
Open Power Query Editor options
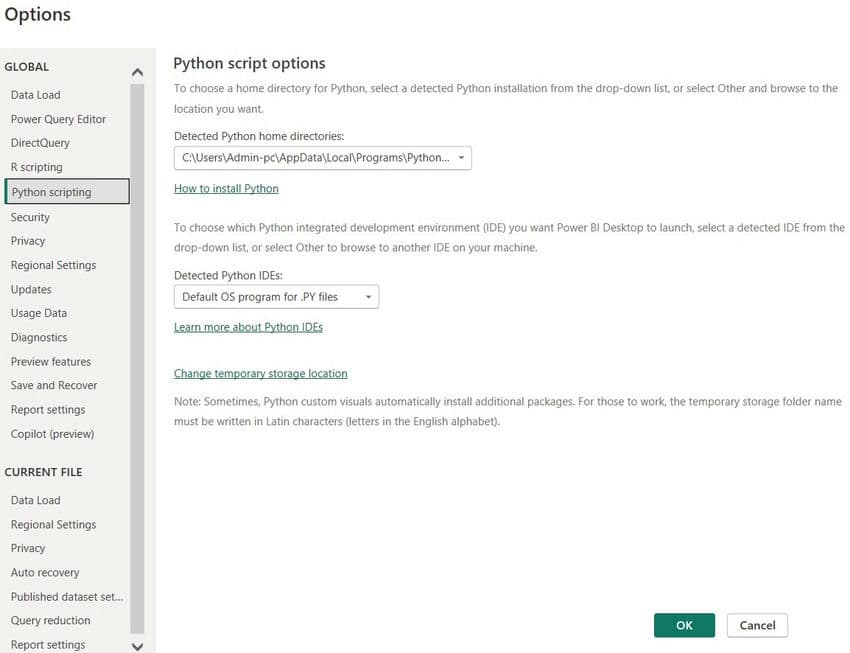(x=58, y=119)
